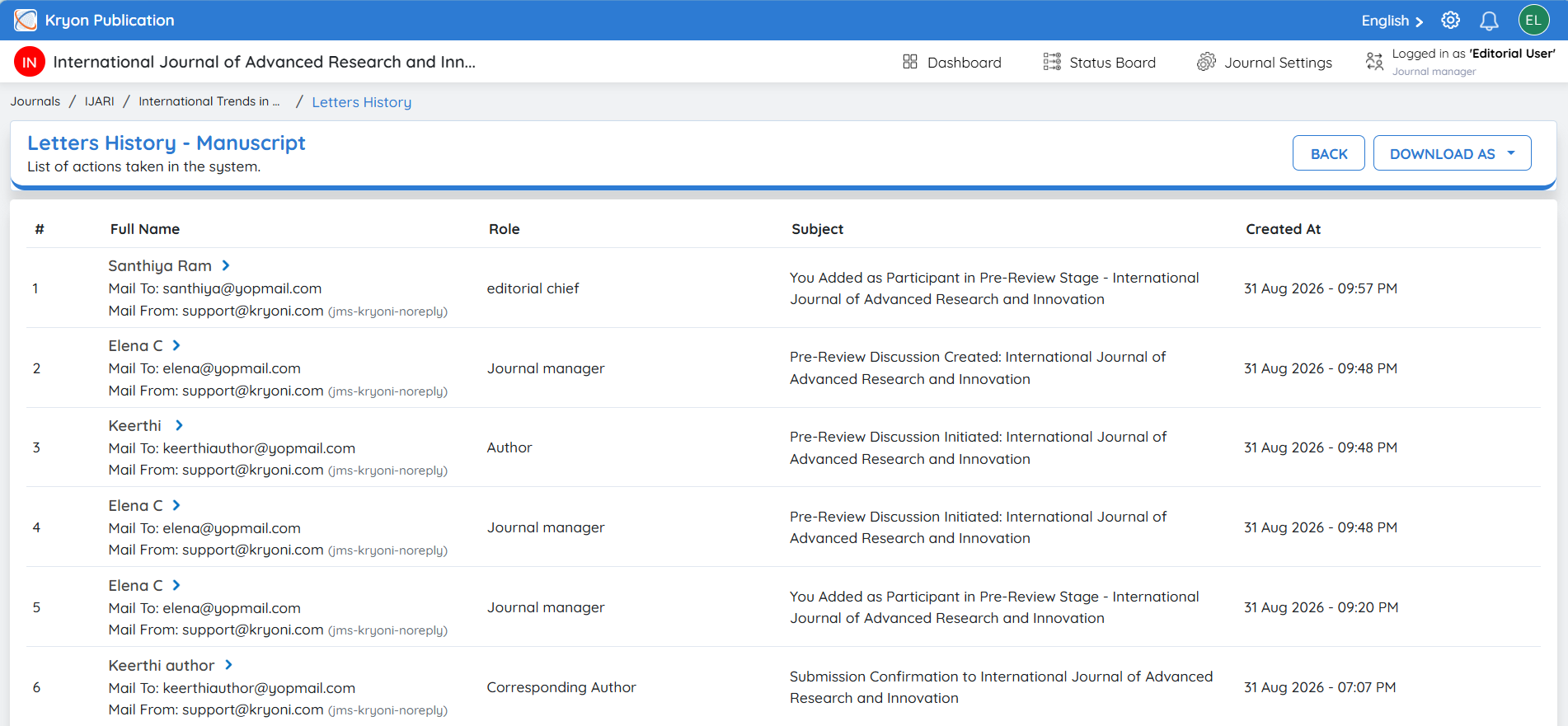Screen dimensions: 1568x726
Task: Click the Letters History breadcrumb
Action: [361, 102]
